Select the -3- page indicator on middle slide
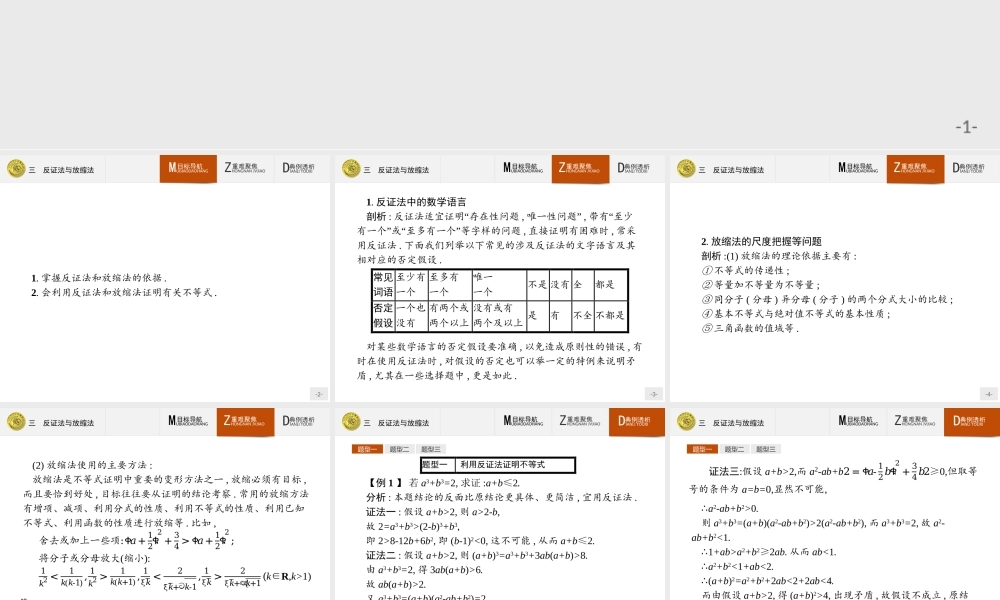The image size is (1000, 600). (653, 393)
